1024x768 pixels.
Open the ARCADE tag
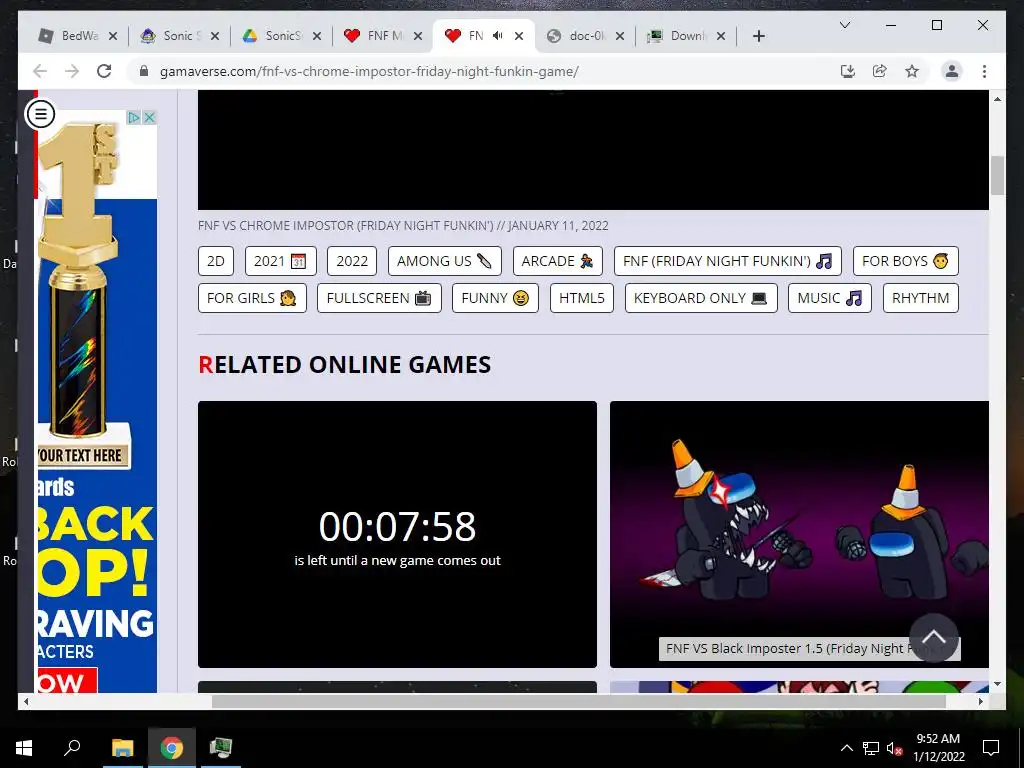click(x=558, y=261)
